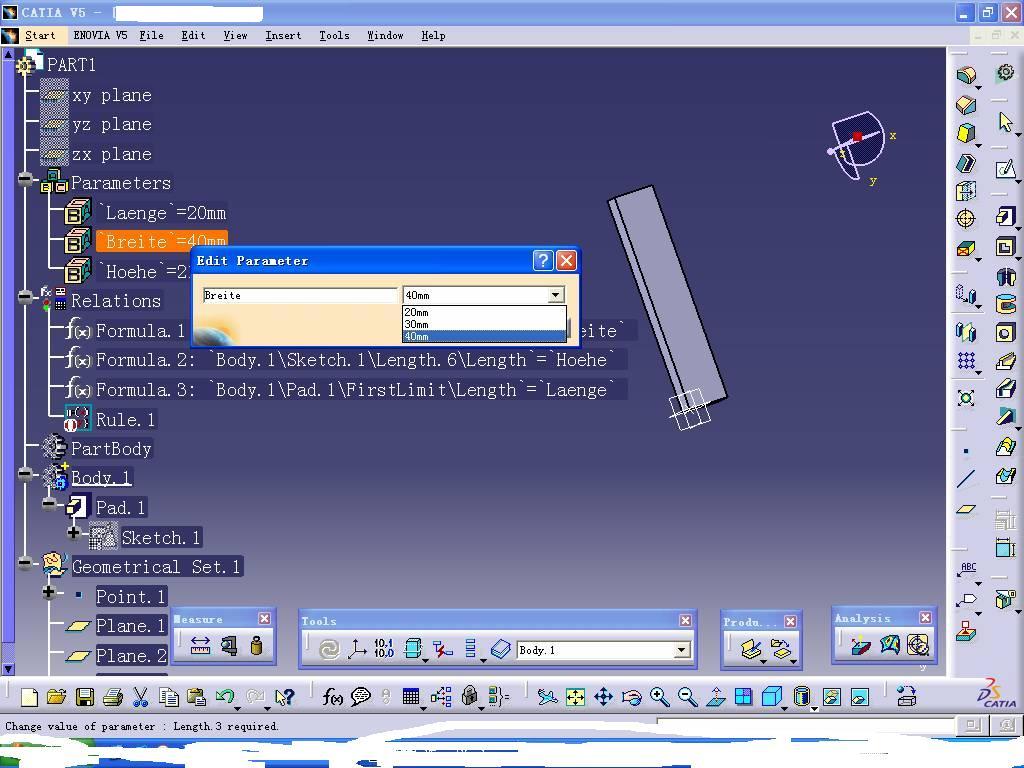Image resolution: width=1024 pixels, height=768 pixels.
Task: Click the help button in Edit Parameter dialog
Action: point(543,261)
